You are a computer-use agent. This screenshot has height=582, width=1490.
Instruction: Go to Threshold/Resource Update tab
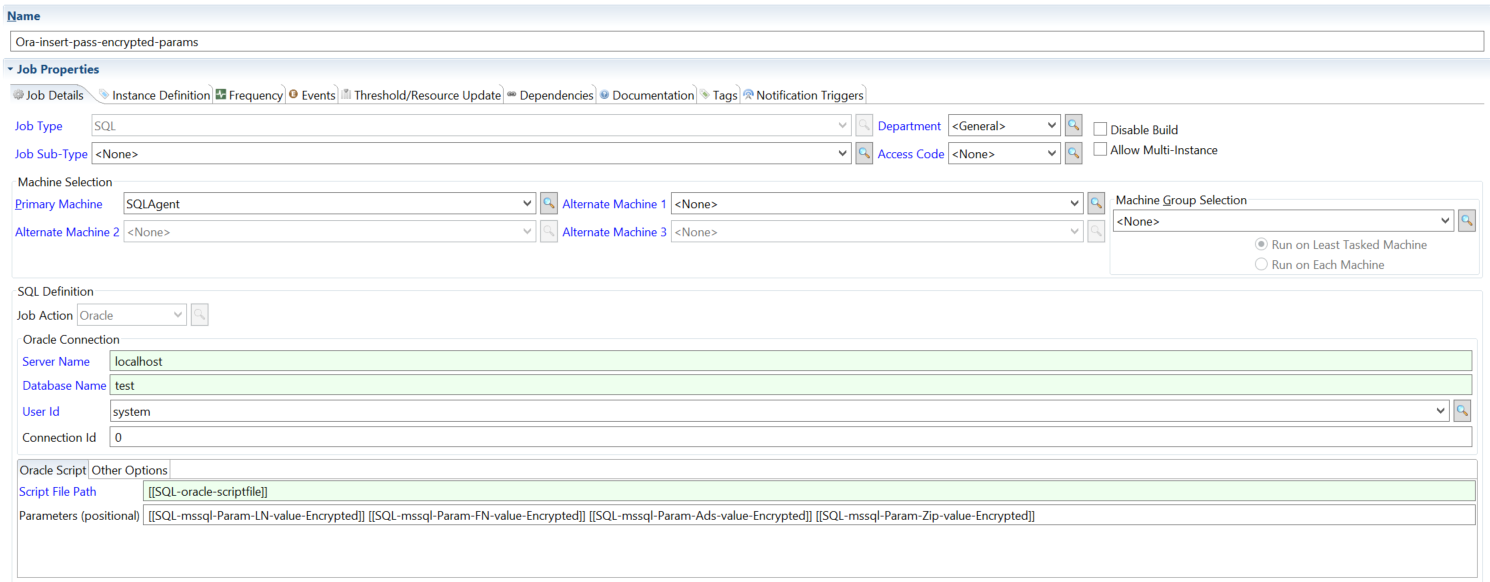tap(421, 95)
